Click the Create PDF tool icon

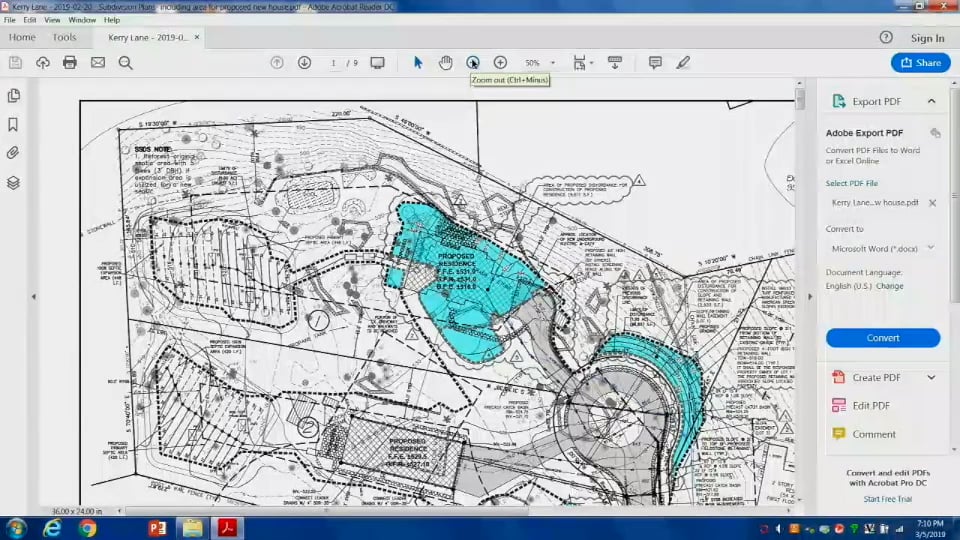pos(839,377)
